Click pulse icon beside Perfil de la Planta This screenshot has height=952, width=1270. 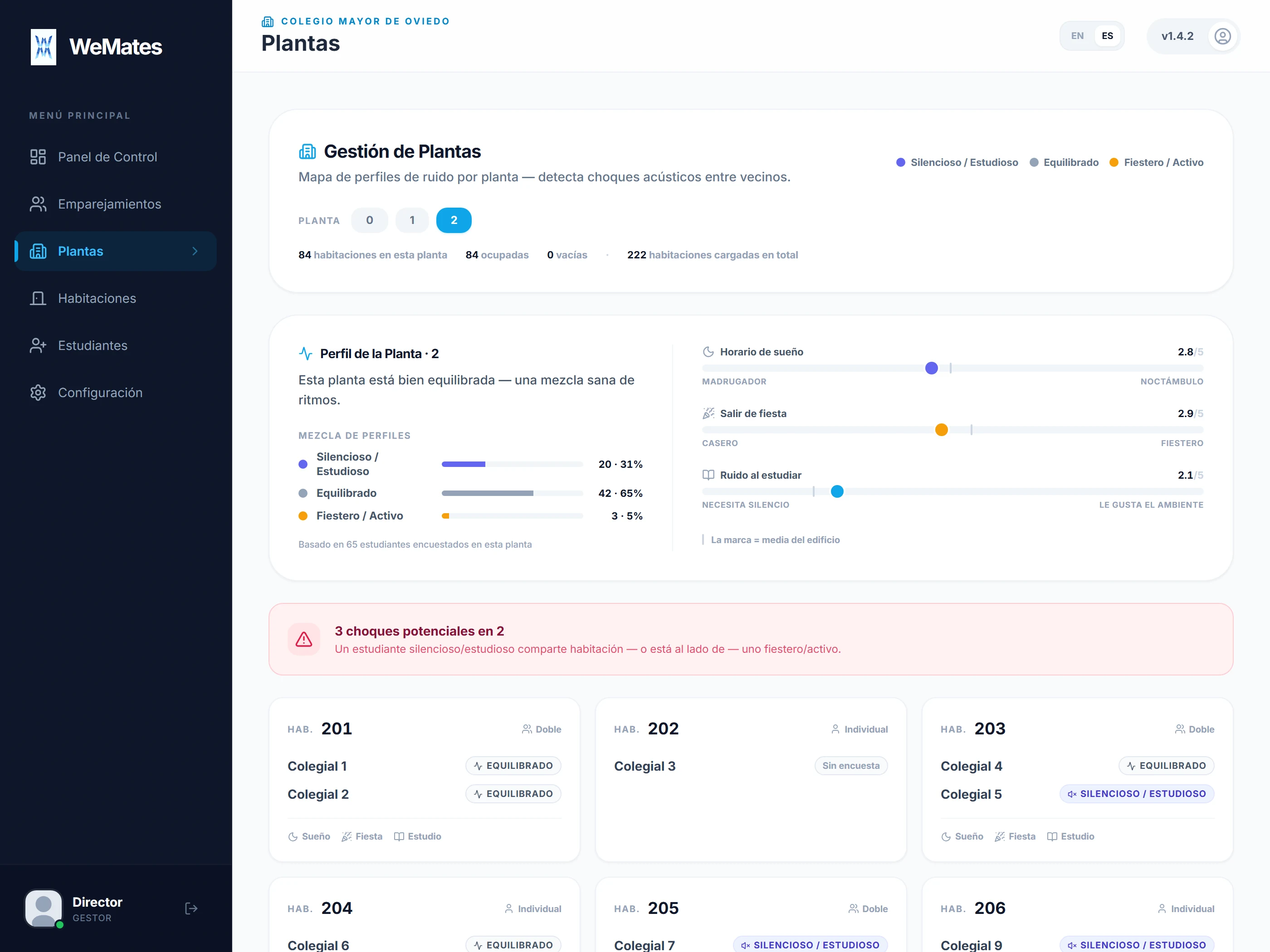(x=305, y=354)
